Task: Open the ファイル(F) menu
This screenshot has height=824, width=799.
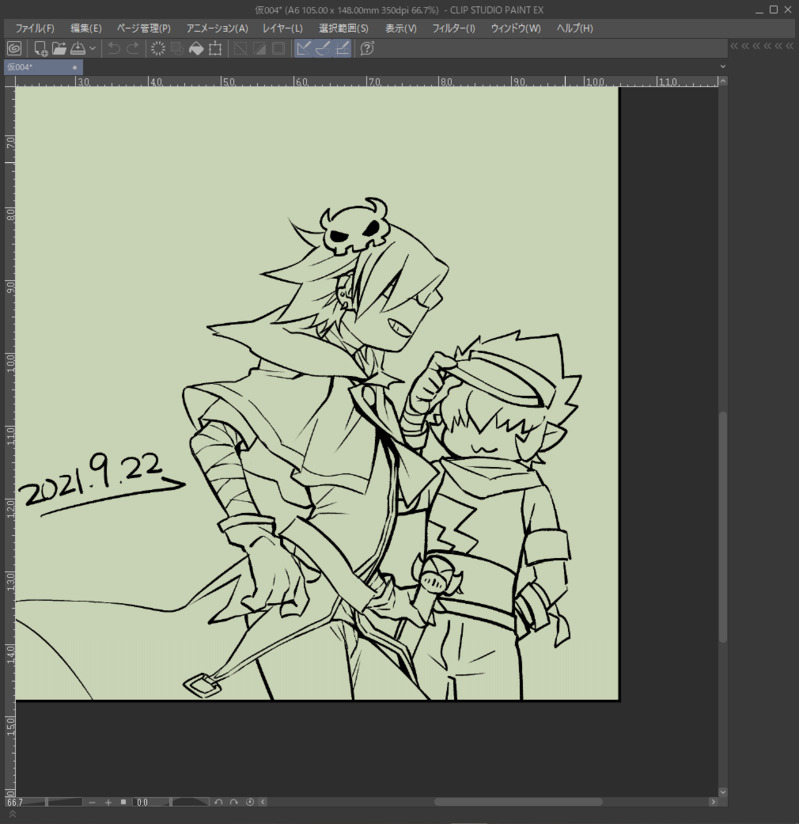Action: coord(35,28)
